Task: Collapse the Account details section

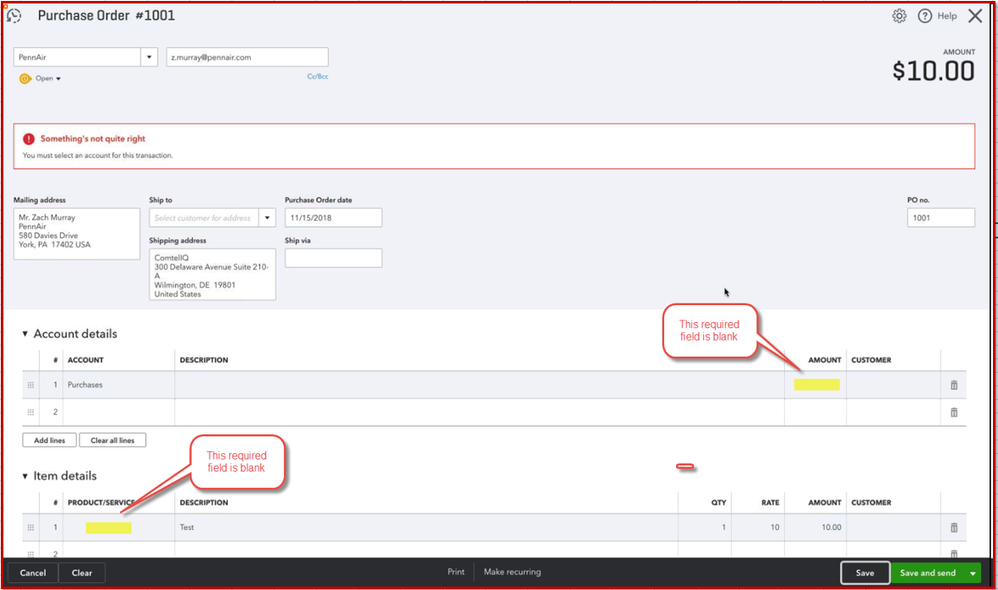Action: [25, 334]
